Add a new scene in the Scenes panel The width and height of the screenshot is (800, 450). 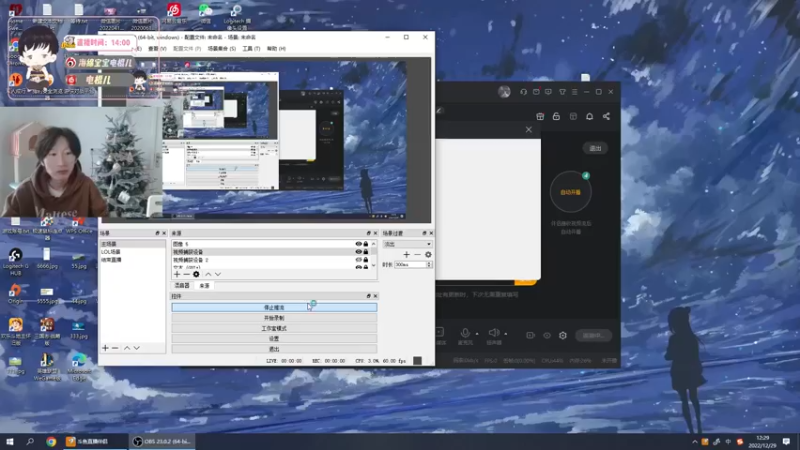tap(105, 348)
